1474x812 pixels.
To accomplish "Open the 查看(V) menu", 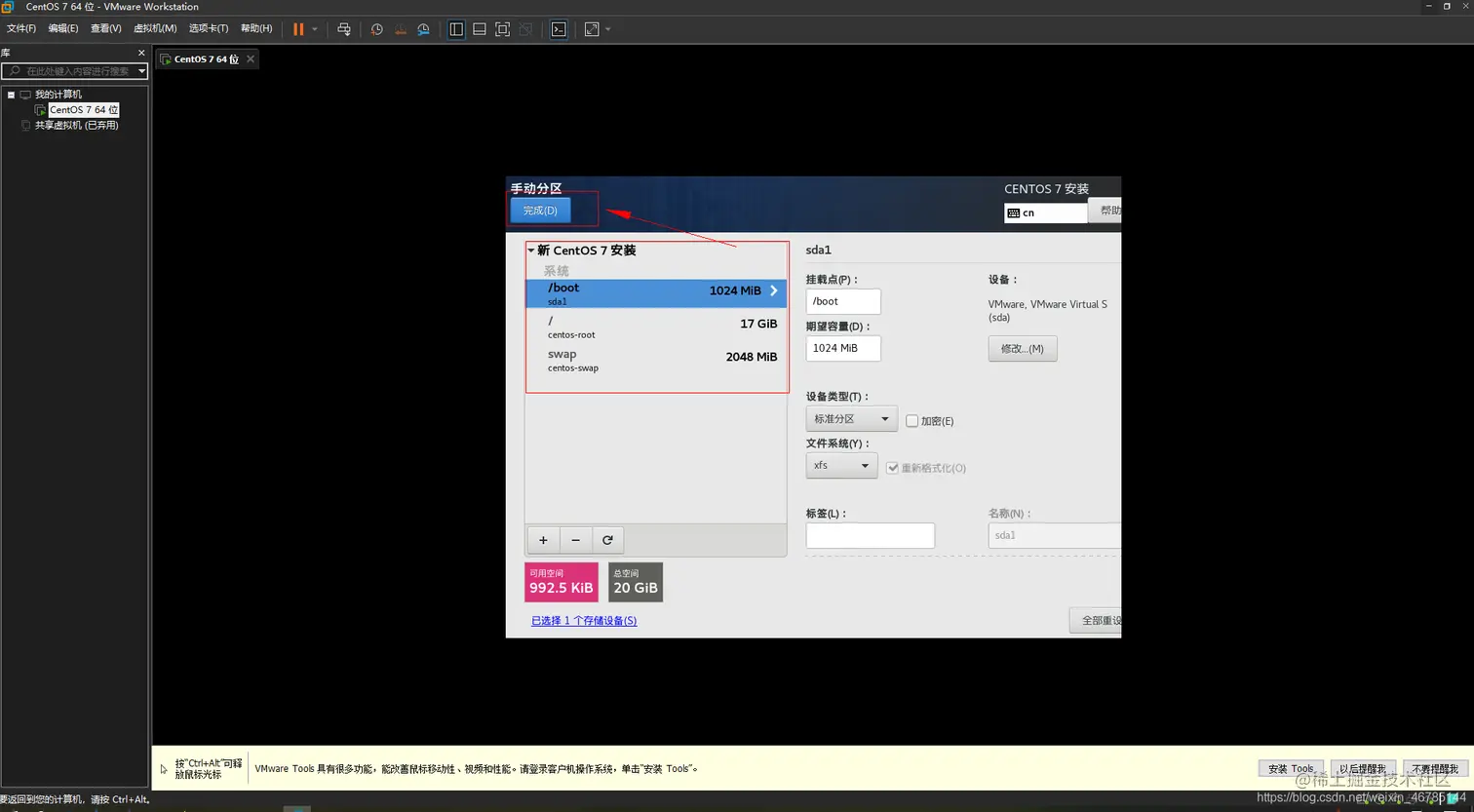I will (x=106, y=28).
